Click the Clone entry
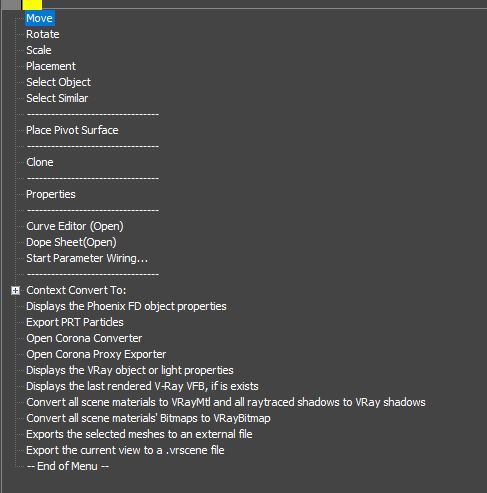This screenshot has height=493, width=487. (40, 162)
